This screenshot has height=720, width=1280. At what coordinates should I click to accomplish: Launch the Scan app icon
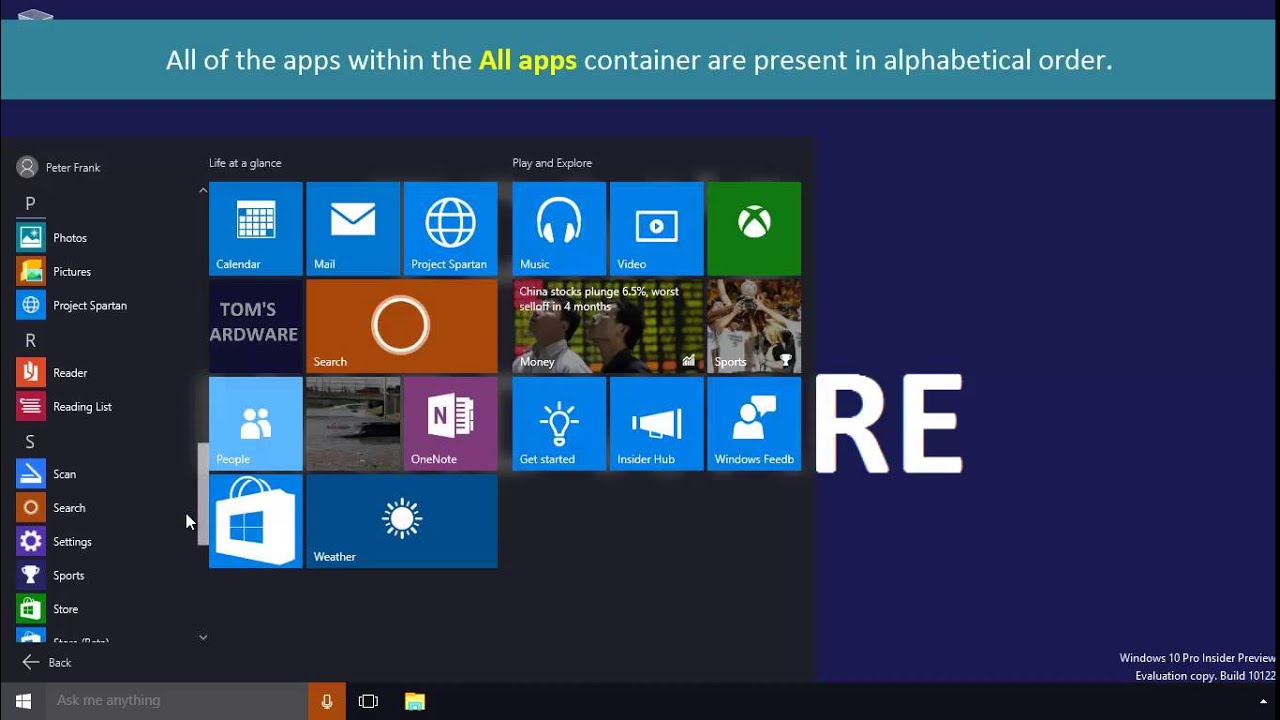[31, 474]
